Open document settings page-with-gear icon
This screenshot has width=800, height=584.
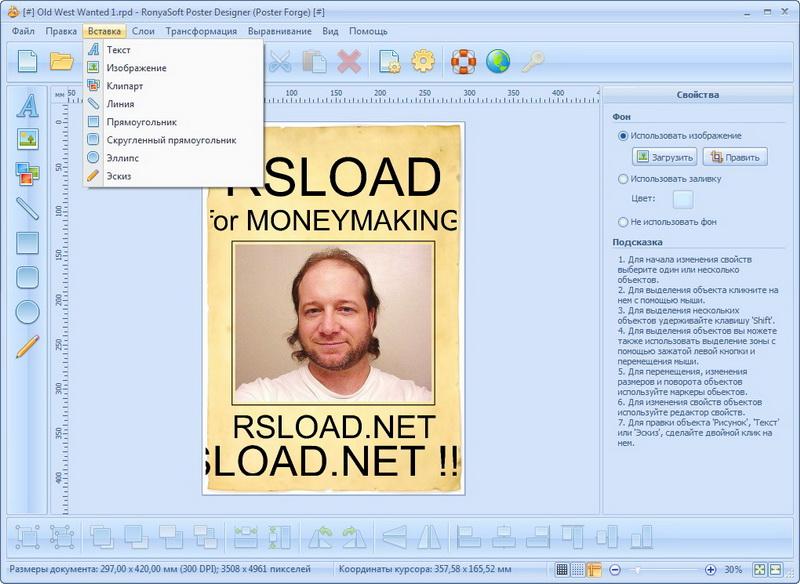pyautogui.click(x=389, y=61)
